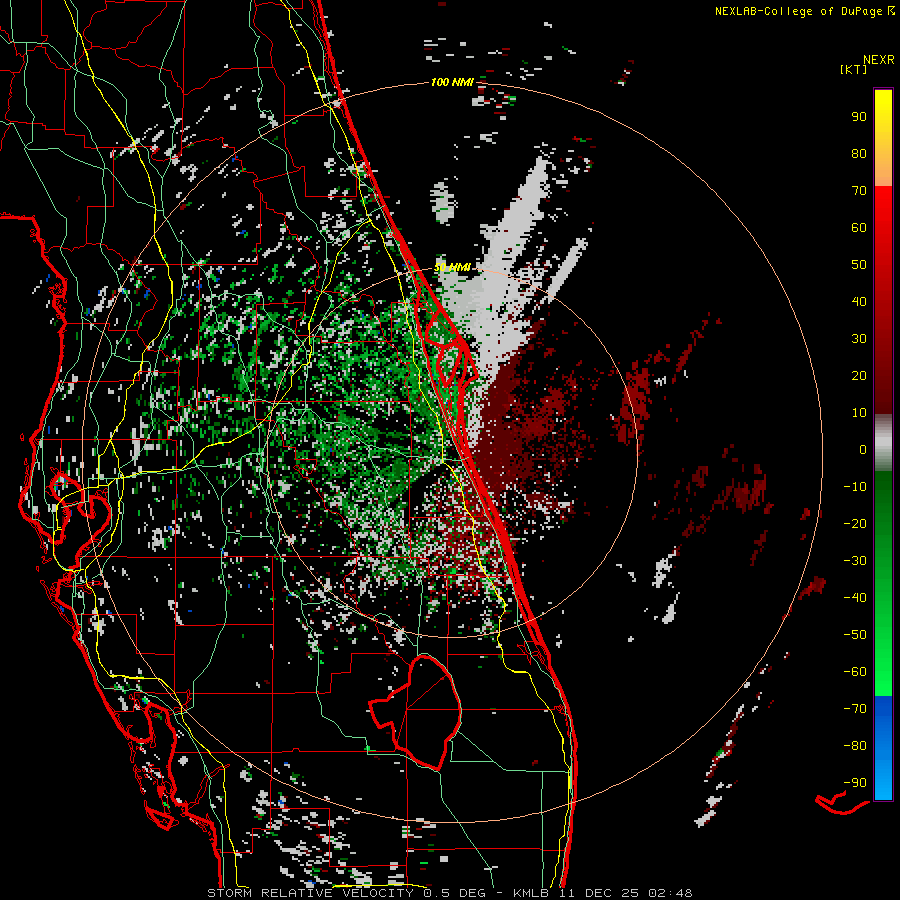Click the -70 knot scale value
This screenshot has width=900, height=900.
pyautogui.click(x=855, y=709)
